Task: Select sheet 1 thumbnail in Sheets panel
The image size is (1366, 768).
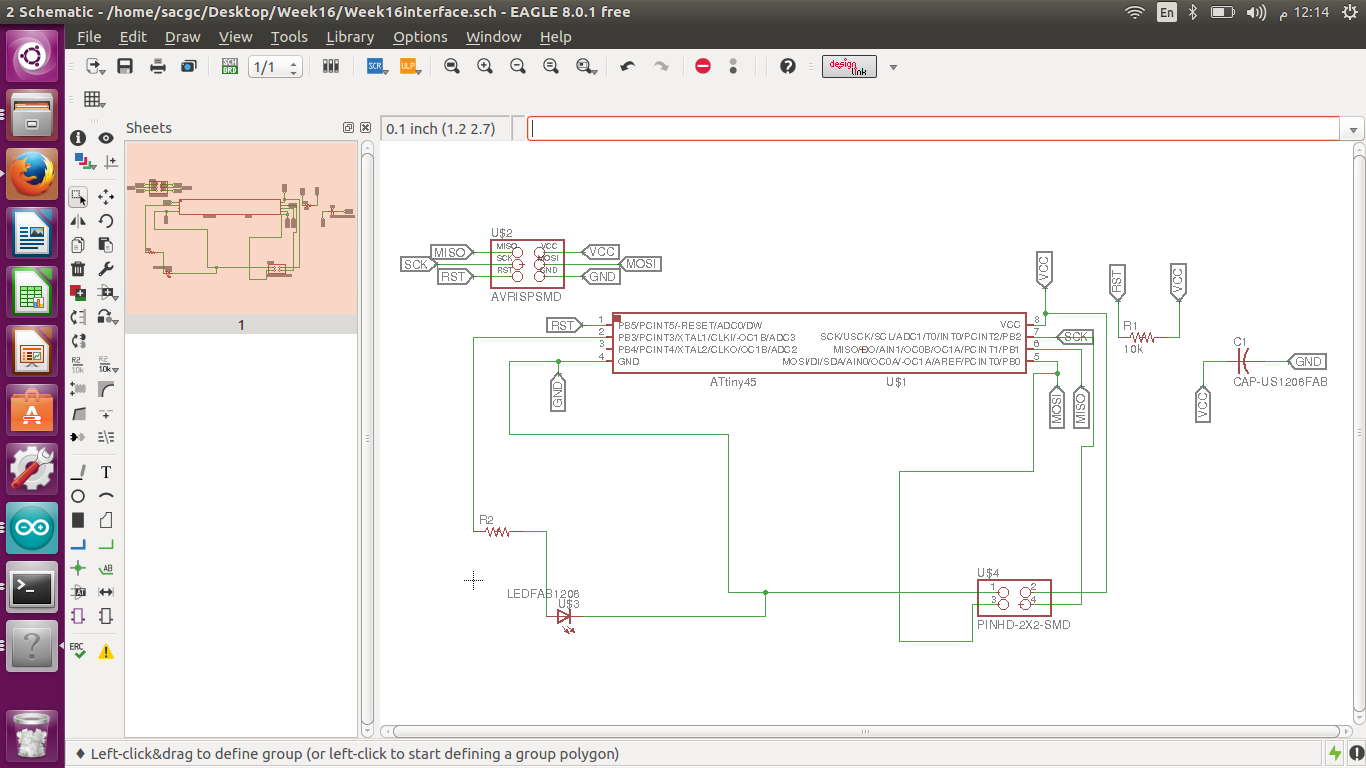Action: [241, 229]
